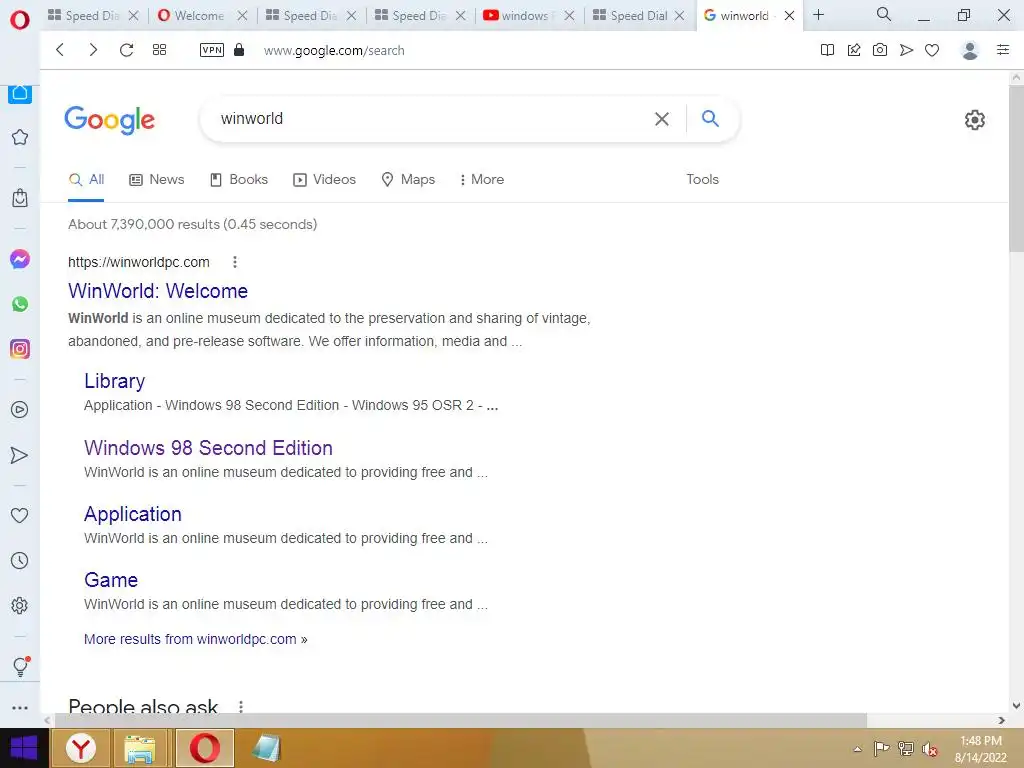
Task: Open the sidebar Player icon
Action: [20, 409]
